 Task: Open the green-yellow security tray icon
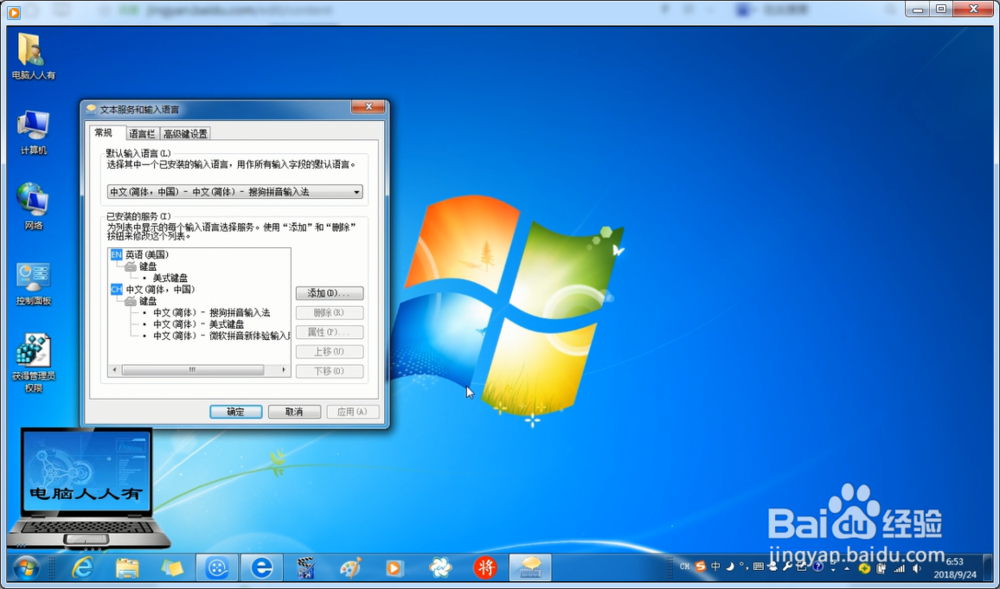[864, 569]
